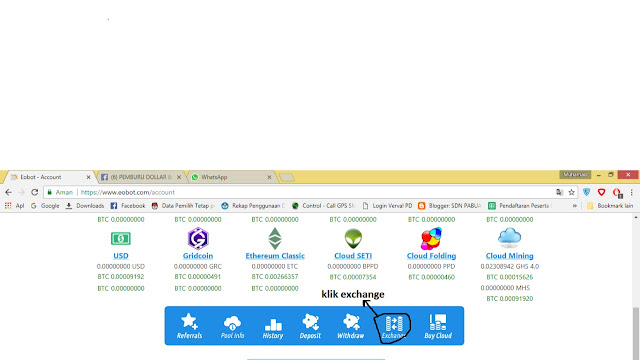
Task: Select the text 0.02308942 GHS 4.0
Action: tap(509, 267)
